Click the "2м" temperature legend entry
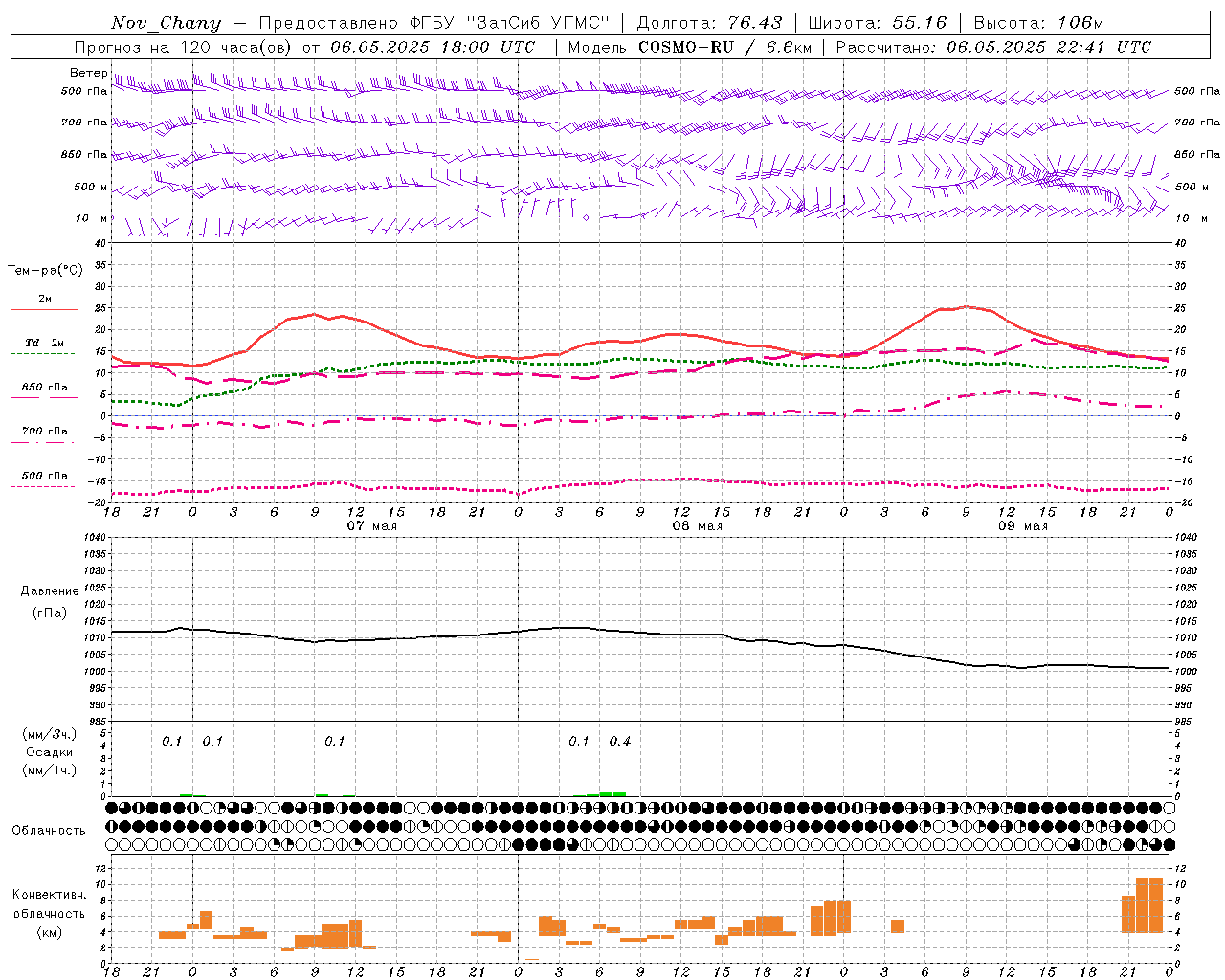Viewport: 1225px width, 980px height. click(45, 300)
